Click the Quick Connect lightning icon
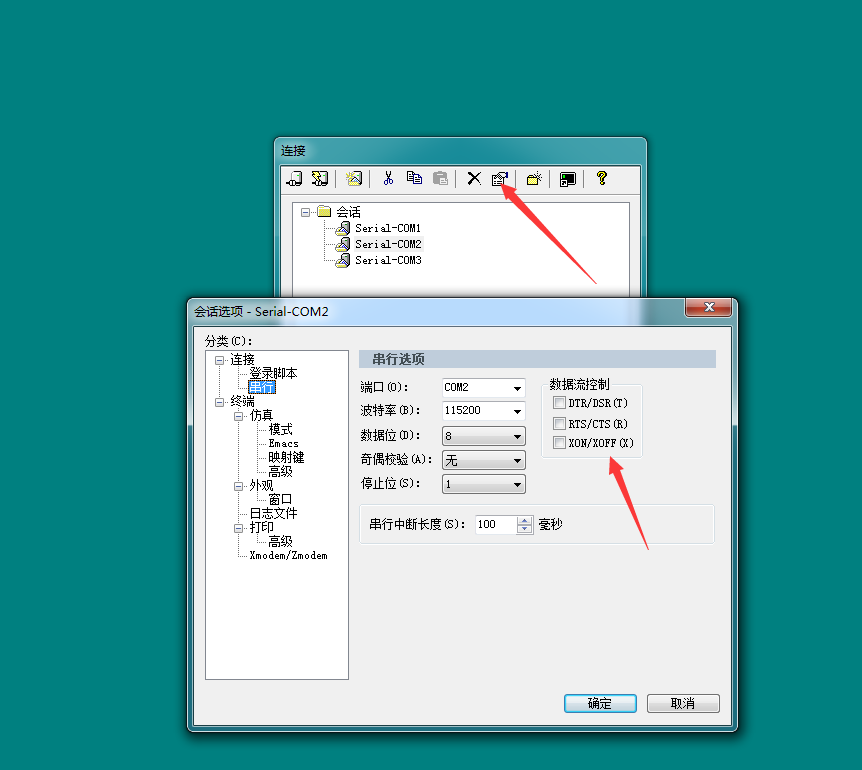862x770 pixels. coord(319,179)
